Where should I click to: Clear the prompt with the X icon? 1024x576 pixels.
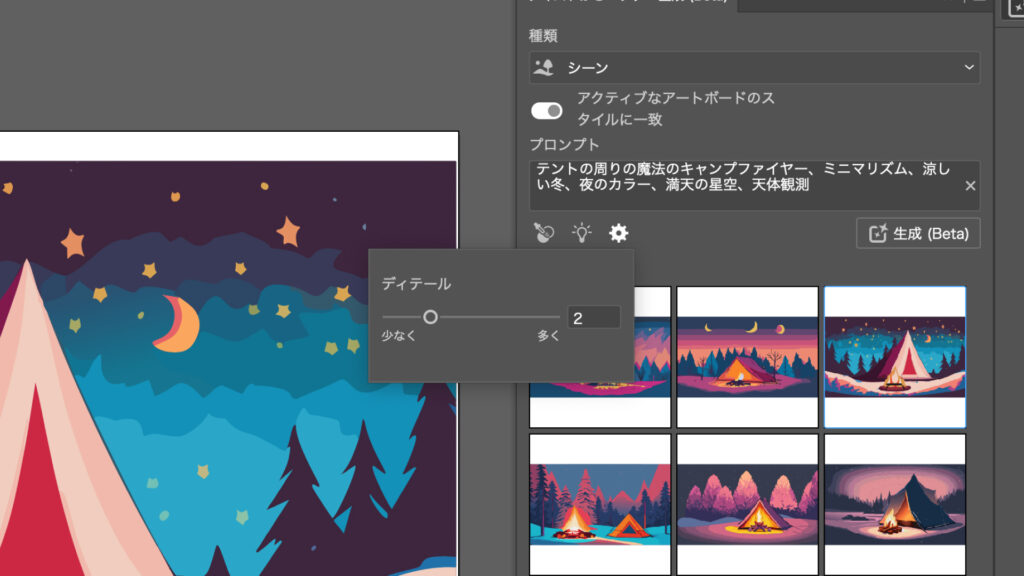coord(970,186)
